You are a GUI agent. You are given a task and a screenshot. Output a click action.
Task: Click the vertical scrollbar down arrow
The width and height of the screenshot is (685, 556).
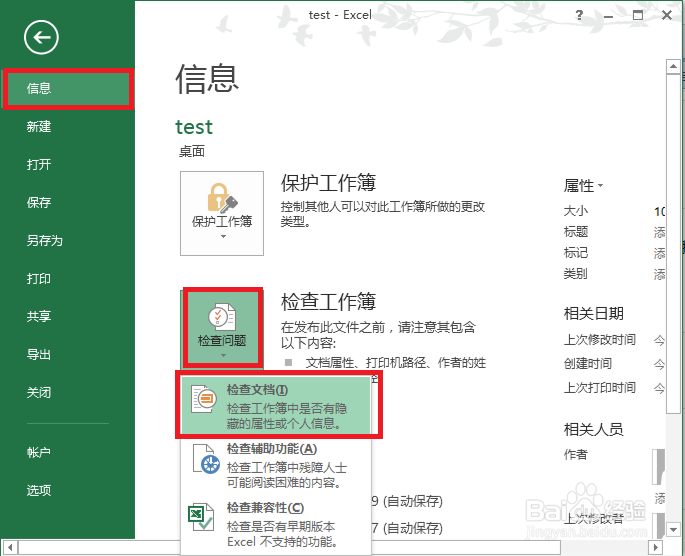point(673,530)
